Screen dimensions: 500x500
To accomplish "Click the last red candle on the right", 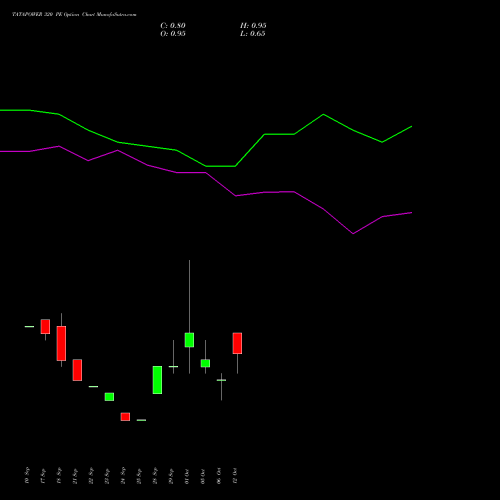I will coord(237,343).
